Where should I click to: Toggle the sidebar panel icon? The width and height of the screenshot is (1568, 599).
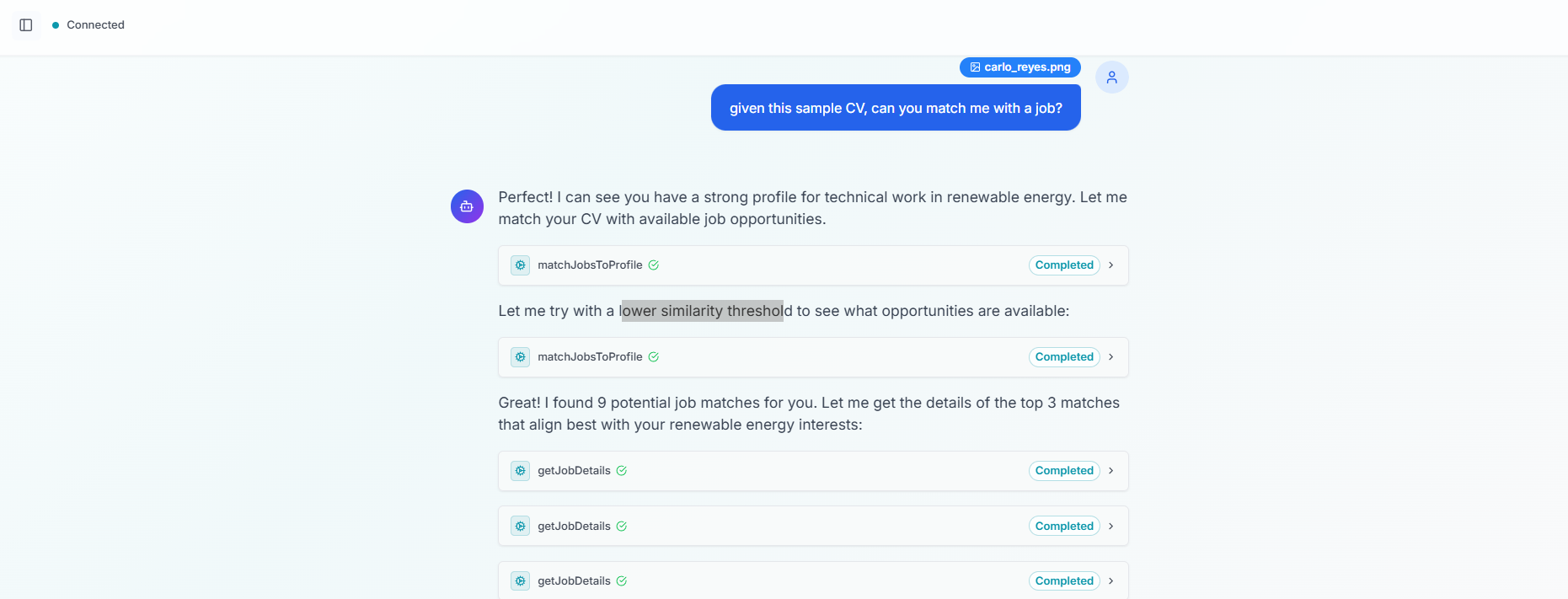[26, 25]
